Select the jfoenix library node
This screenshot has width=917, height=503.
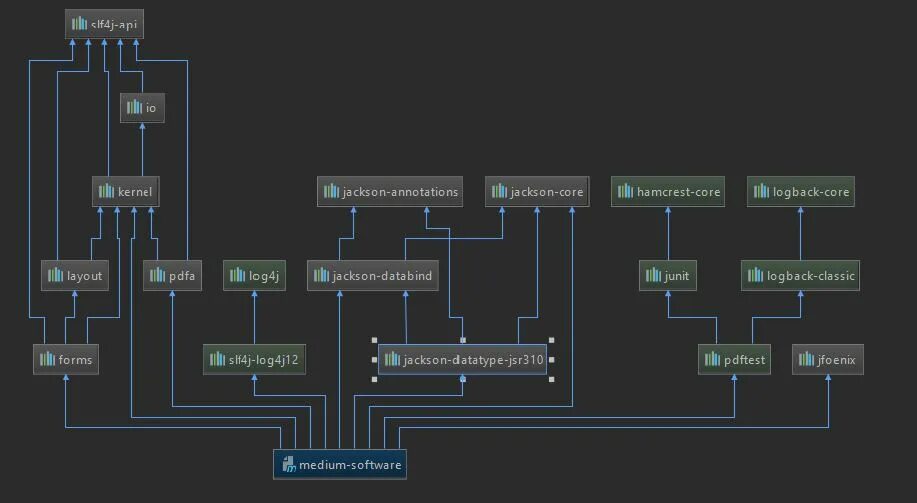pos(828,359)
